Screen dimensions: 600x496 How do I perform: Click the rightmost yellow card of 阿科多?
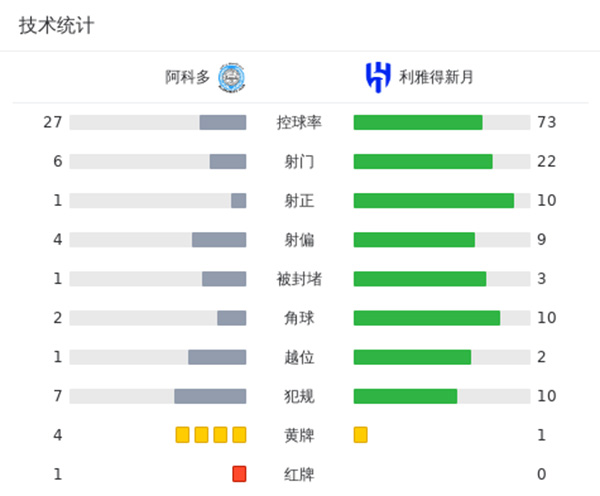[x=239, y=434]
